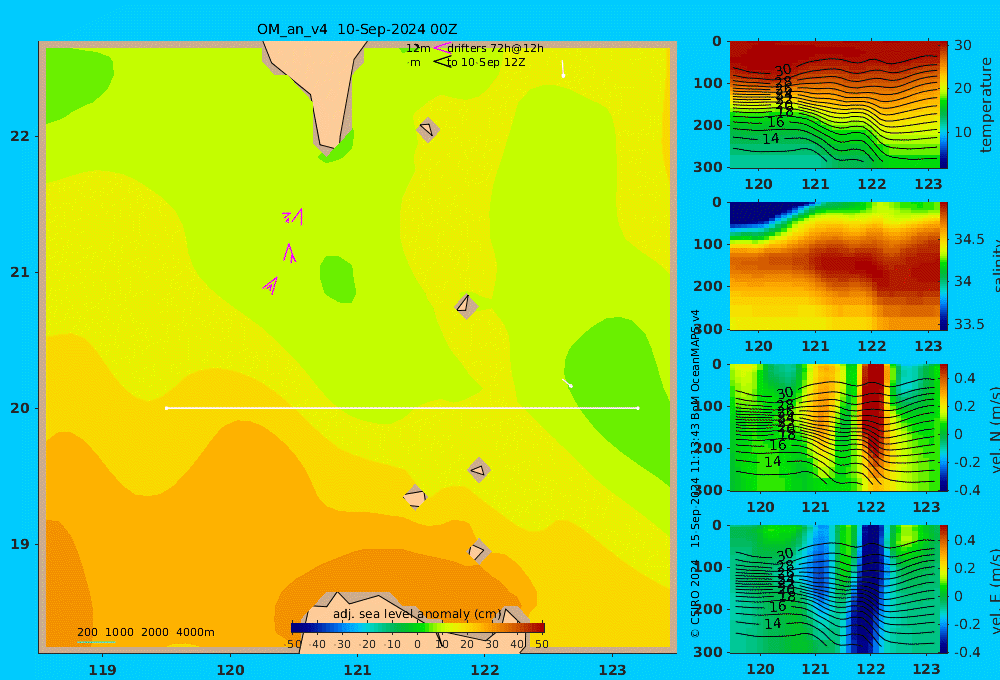
Task: Click the 'temperature' colorbar label
Action: (x=986, y=105)
